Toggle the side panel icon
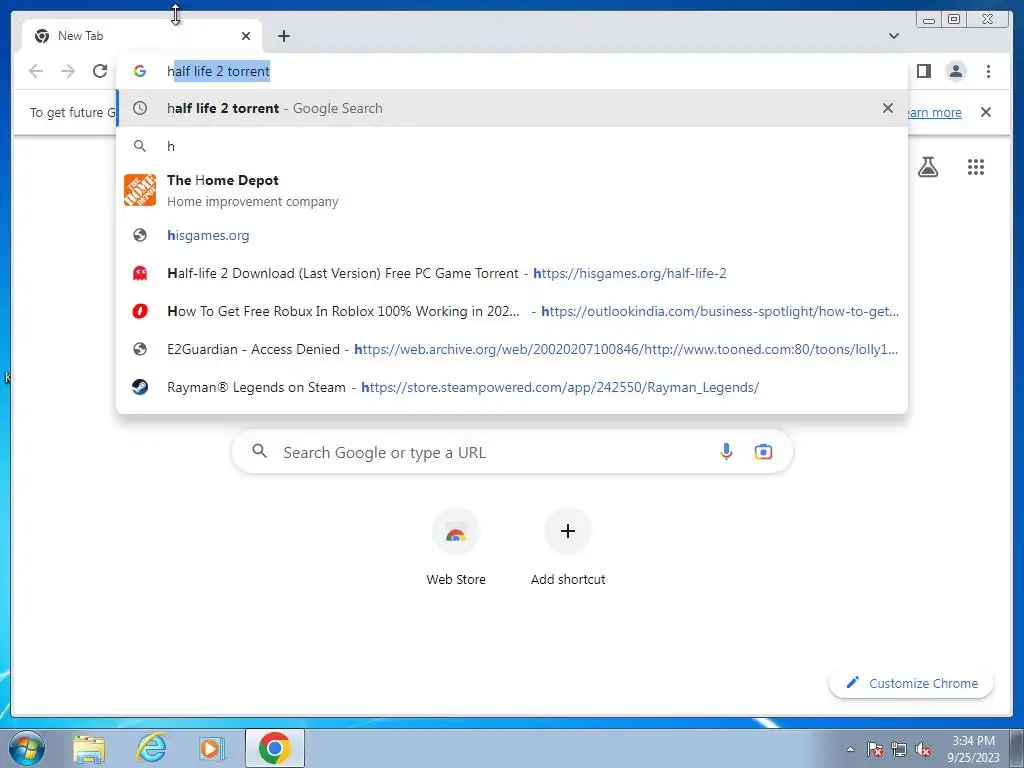Image resolution: width=1024 pixels, height=768 pixels. coord(923,71)
